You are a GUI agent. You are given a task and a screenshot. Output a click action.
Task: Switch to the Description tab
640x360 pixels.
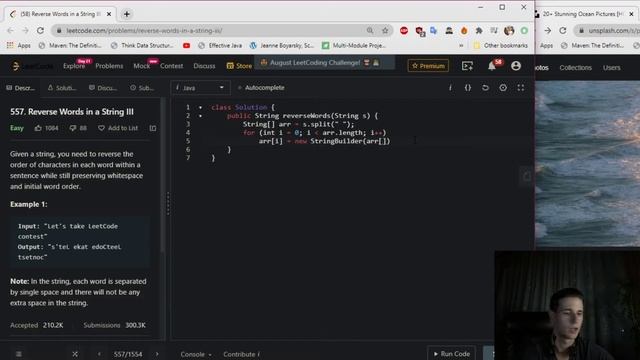pyautogui.click(x=20, y=88)
